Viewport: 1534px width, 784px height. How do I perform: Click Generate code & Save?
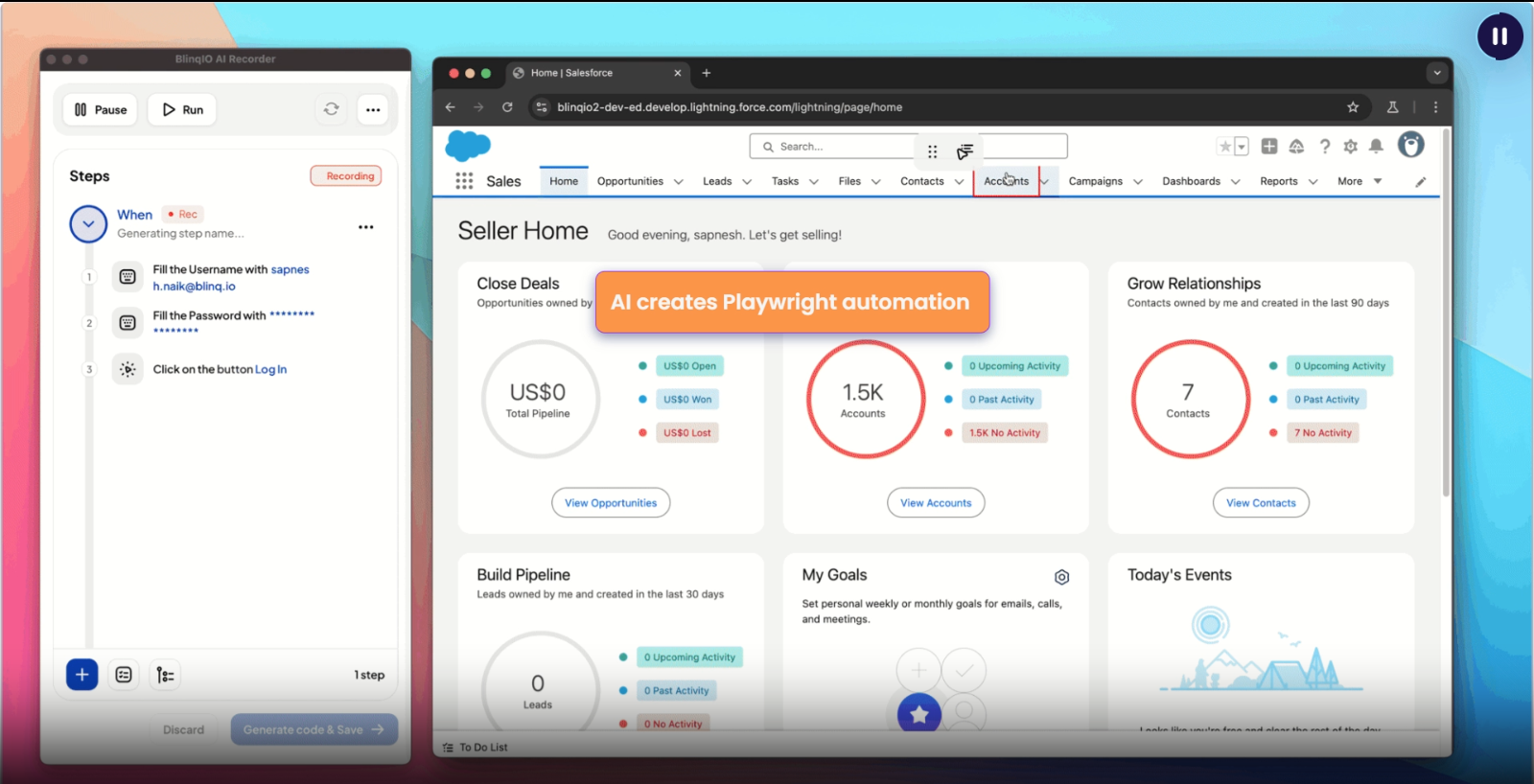314,729
